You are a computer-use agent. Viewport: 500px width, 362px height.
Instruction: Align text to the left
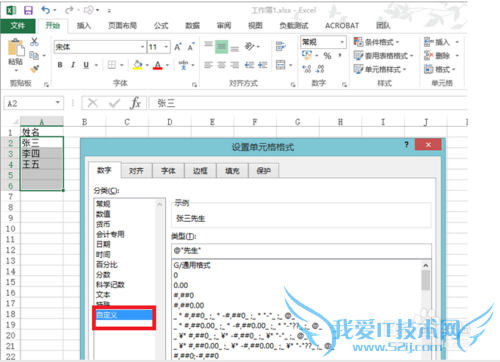[209, 65]
